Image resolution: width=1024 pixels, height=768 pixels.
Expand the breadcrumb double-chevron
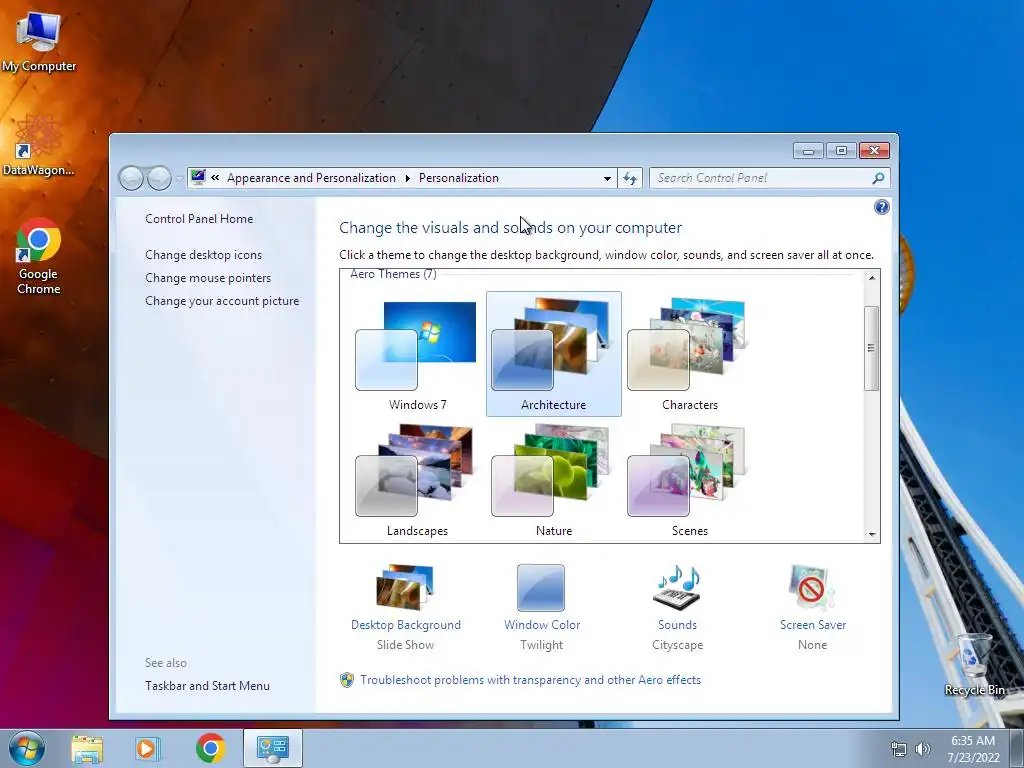(x=215, y=178)
